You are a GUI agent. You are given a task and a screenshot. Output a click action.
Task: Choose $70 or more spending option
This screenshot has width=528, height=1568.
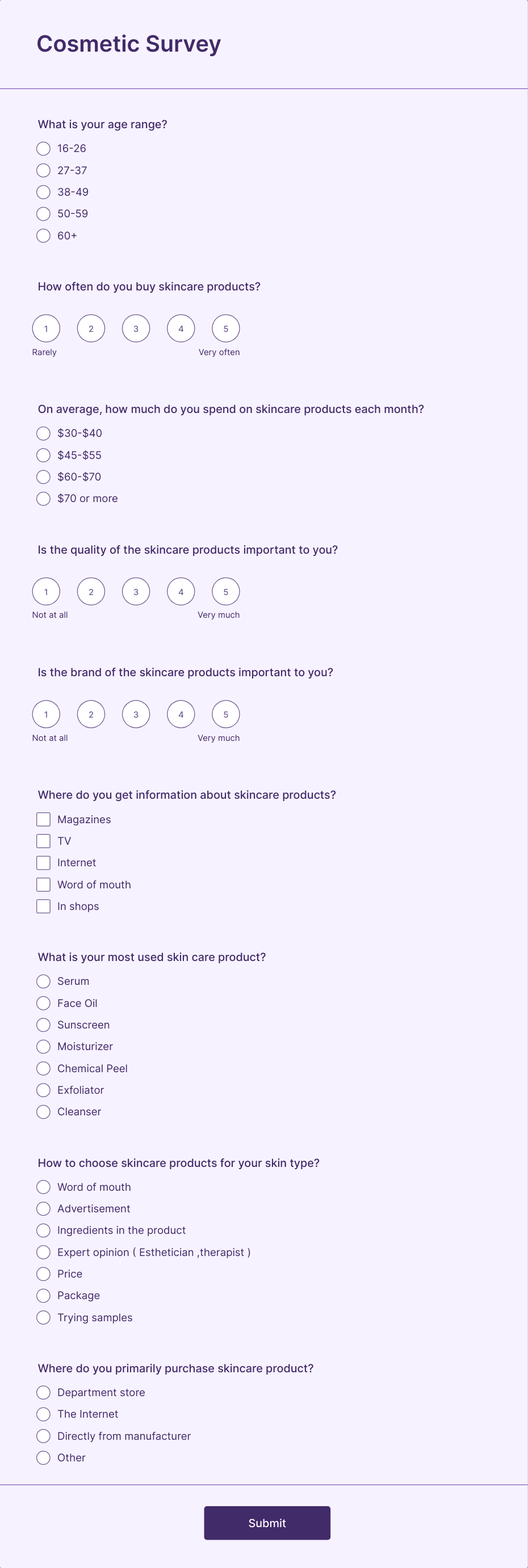point(43,499)
